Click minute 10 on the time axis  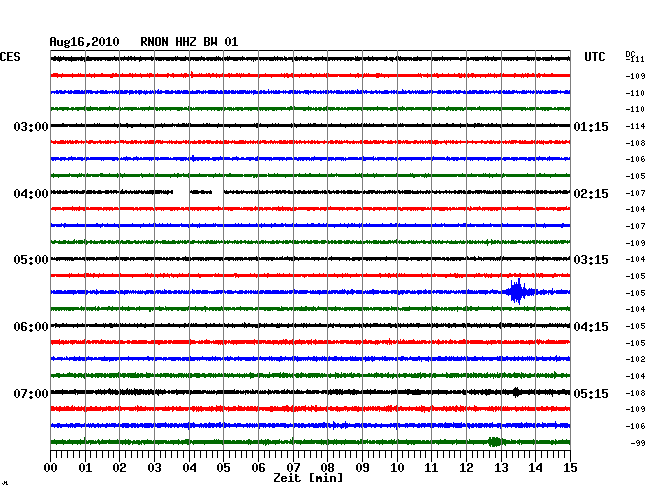pos(397,467)
